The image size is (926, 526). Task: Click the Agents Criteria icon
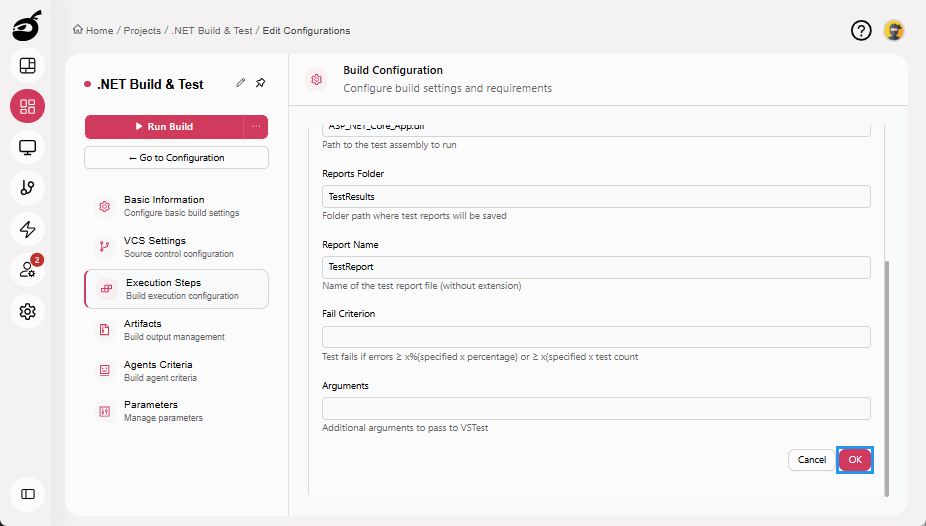(x=105, y=370)
